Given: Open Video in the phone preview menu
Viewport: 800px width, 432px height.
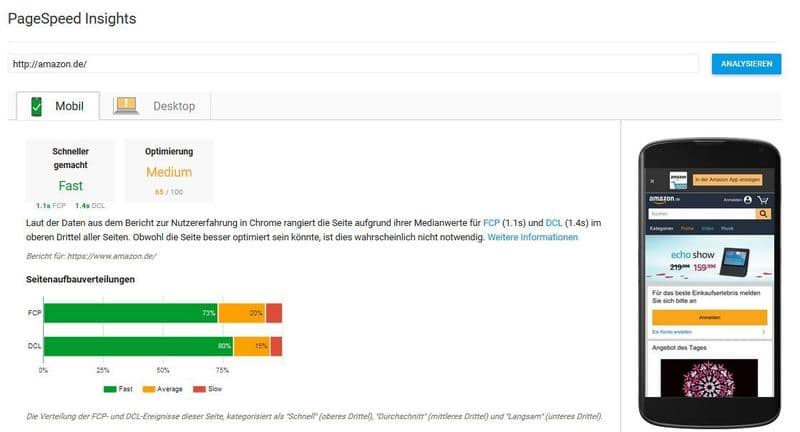Looking at the screenshot, I should (x=708, y=228).
